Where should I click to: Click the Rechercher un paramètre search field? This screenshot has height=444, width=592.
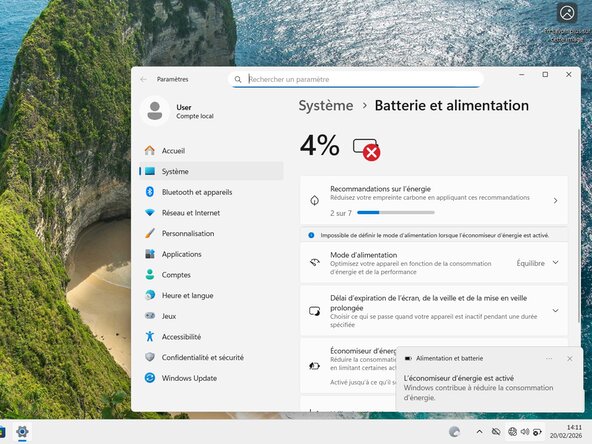[x=356, y=79]
